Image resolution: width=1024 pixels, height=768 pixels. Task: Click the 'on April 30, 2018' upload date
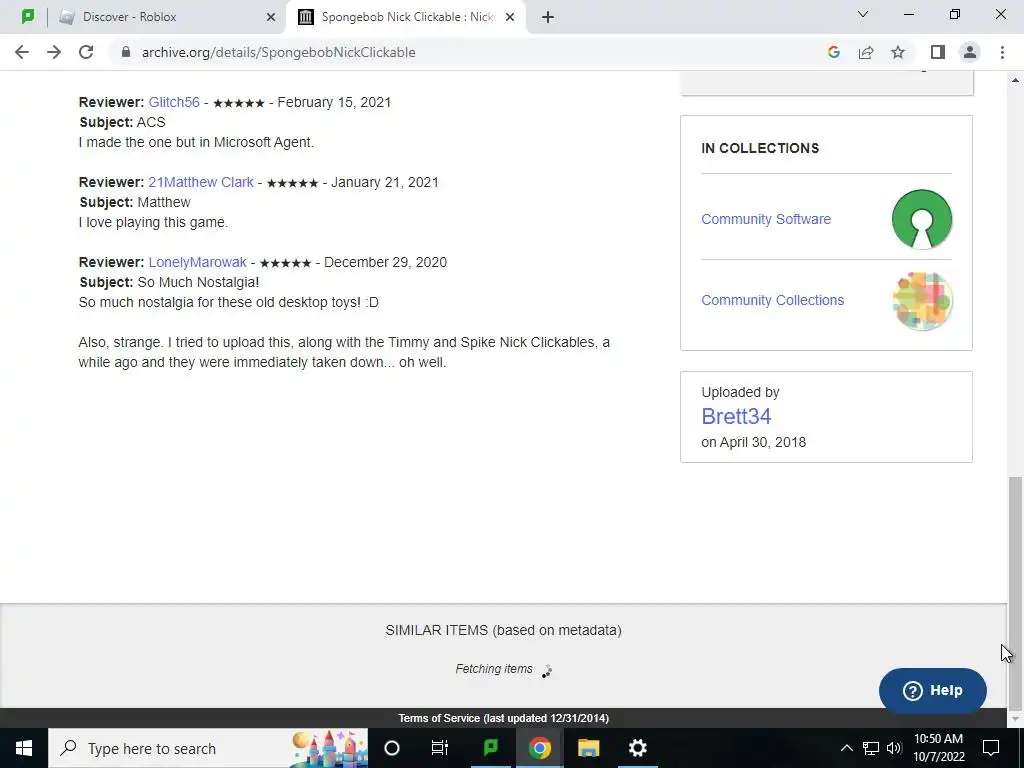point(754,443)
